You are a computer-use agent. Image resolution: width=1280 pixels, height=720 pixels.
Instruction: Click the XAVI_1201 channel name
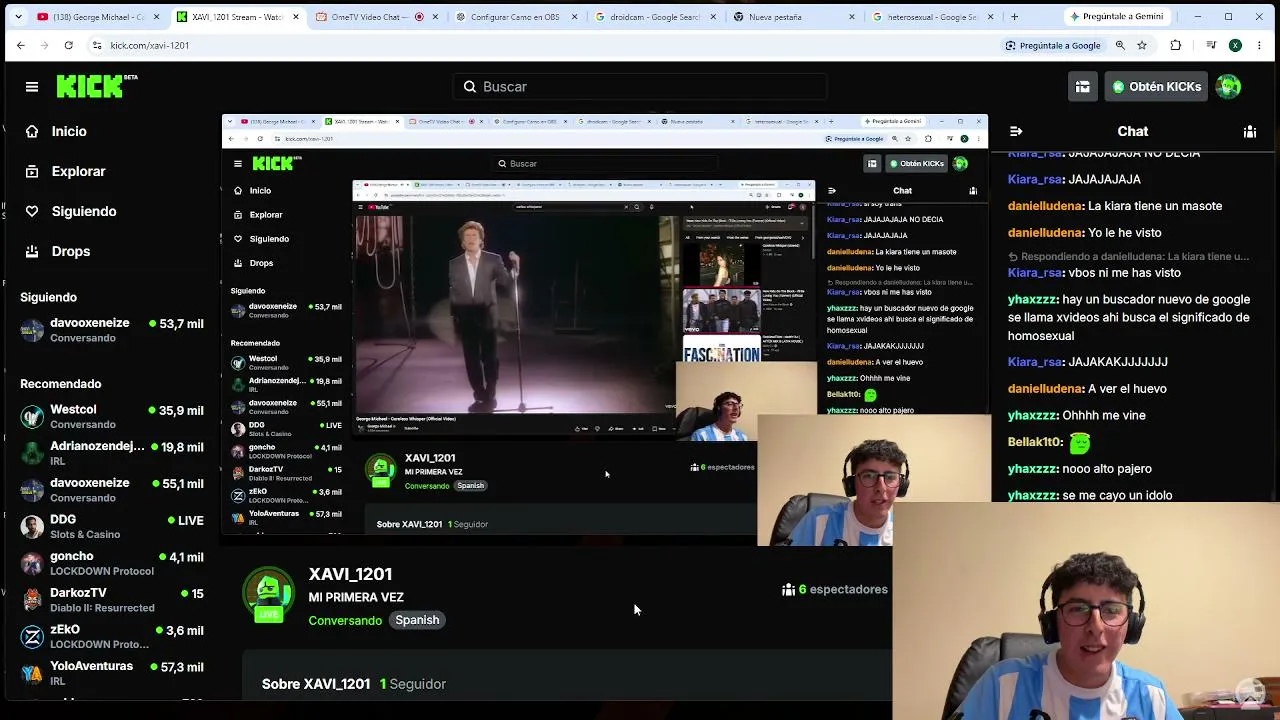click(350, 574)
